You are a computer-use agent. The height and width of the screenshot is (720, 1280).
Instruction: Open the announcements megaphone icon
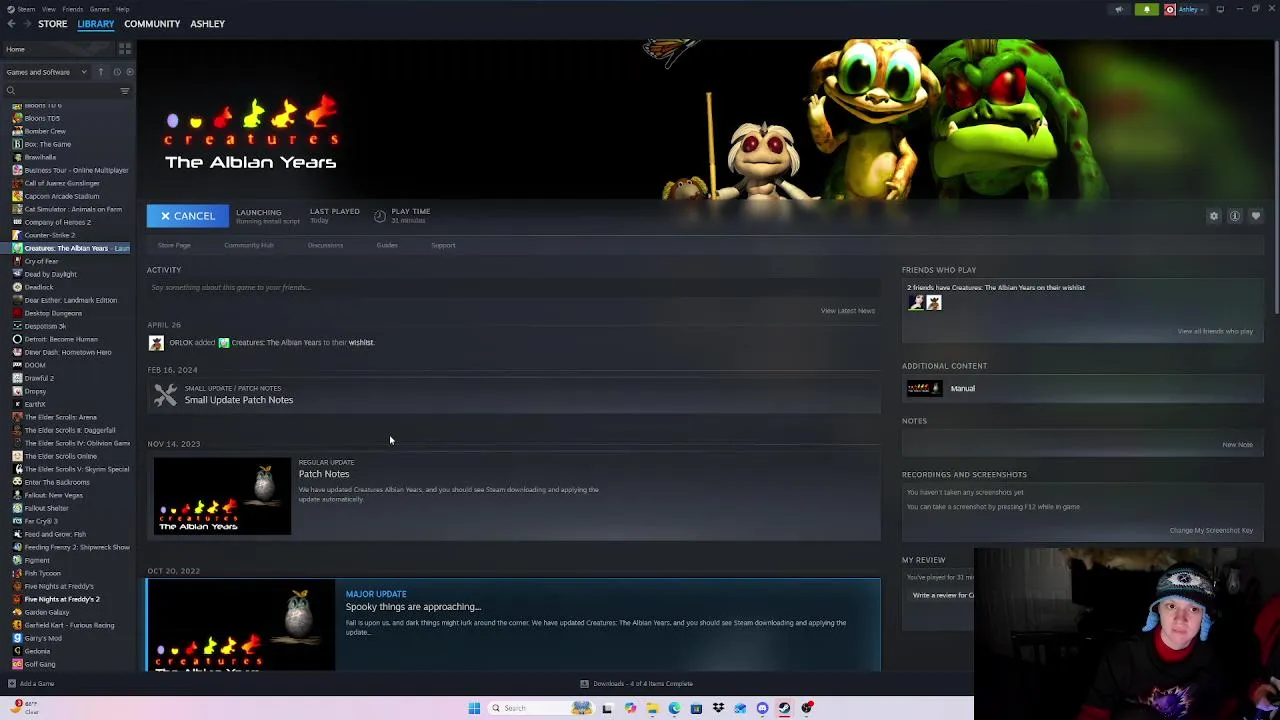click(x=1119, y=9)
